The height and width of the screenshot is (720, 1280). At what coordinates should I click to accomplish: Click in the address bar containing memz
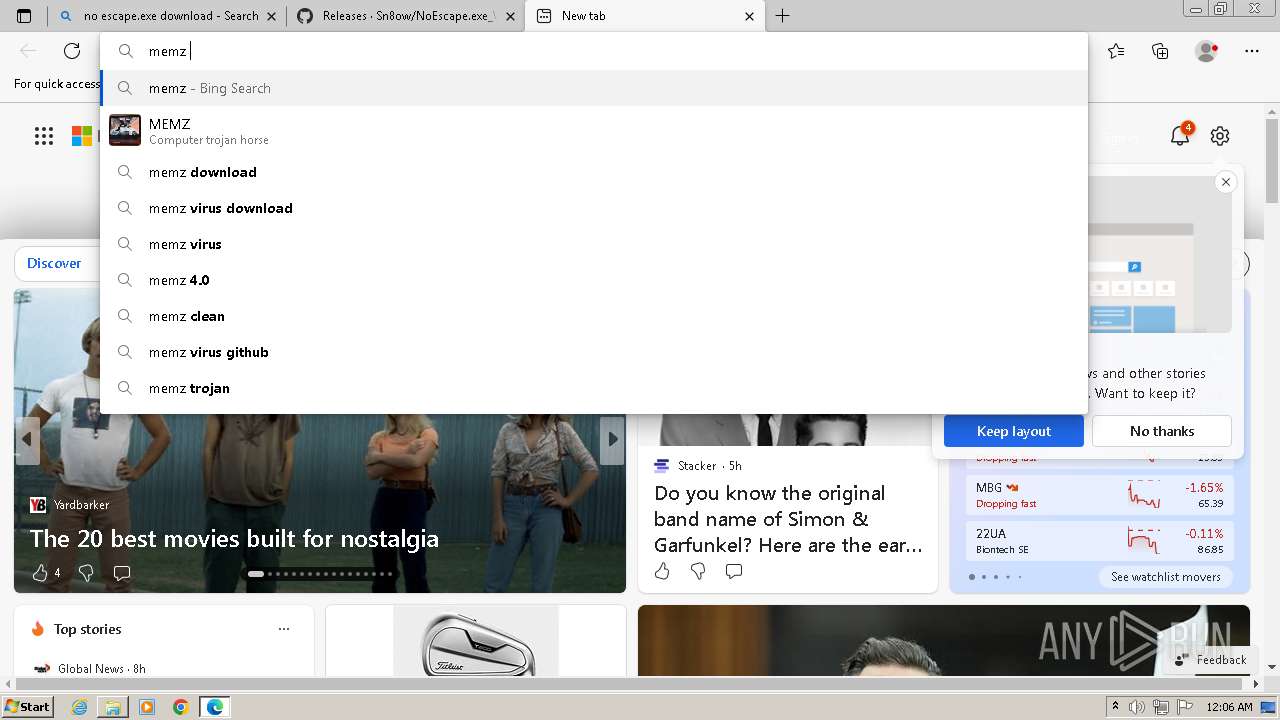click(594, 51)
